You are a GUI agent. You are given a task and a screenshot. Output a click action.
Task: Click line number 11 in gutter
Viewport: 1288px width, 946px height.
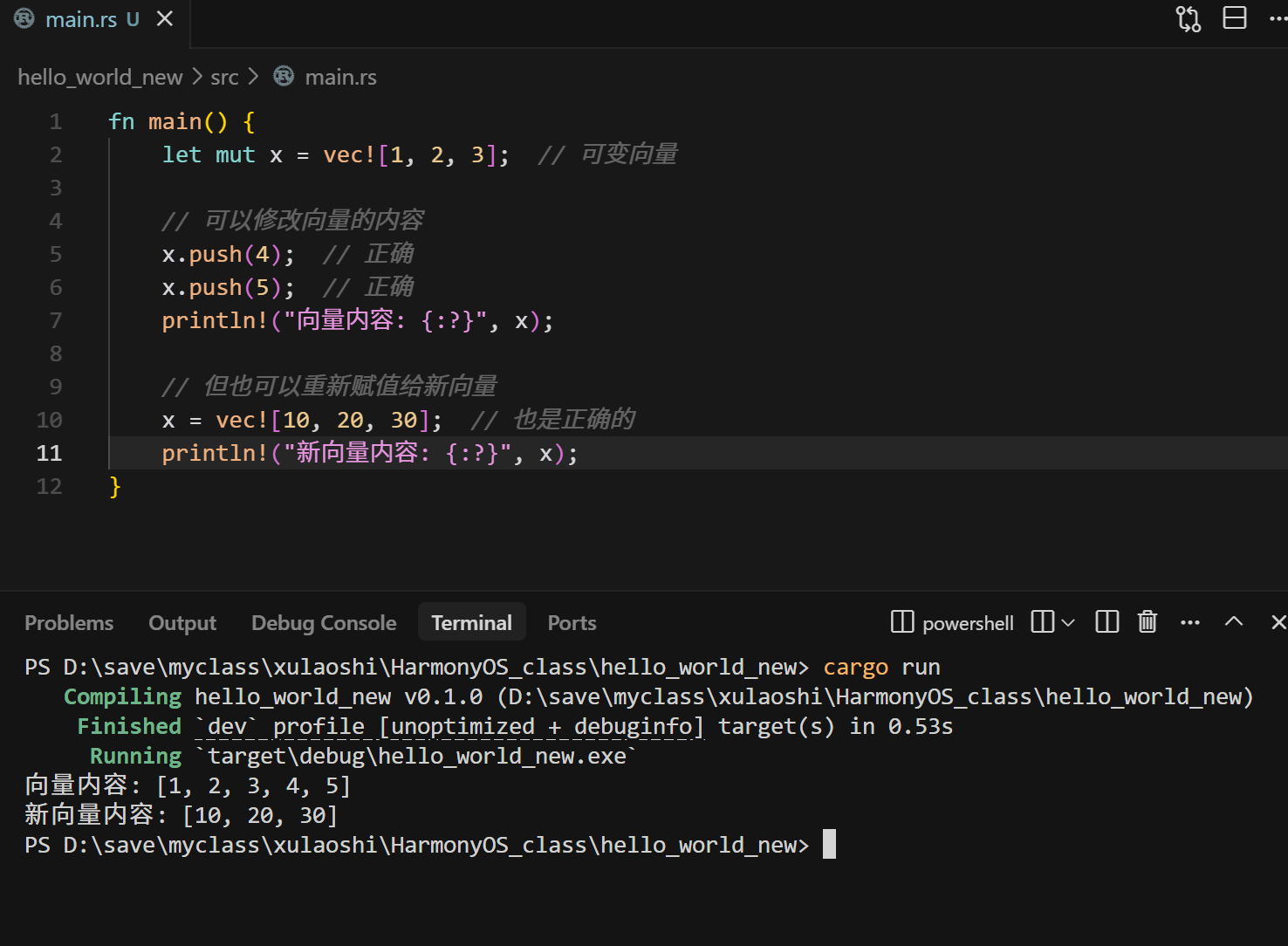[x=50, y=453]
